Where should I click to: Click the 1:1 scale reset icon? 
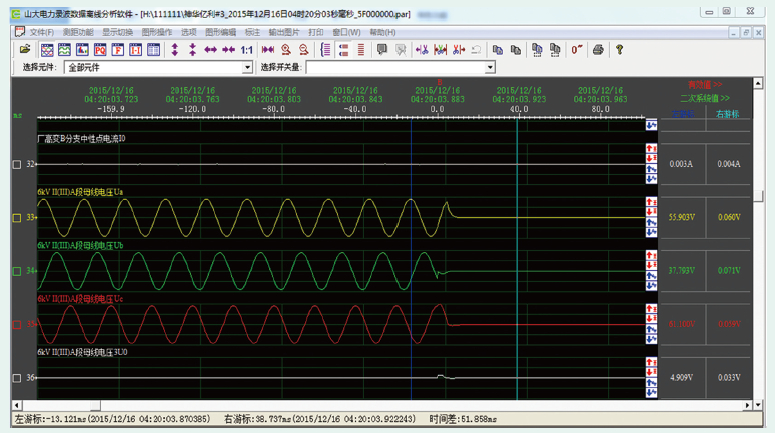point(246,49)
